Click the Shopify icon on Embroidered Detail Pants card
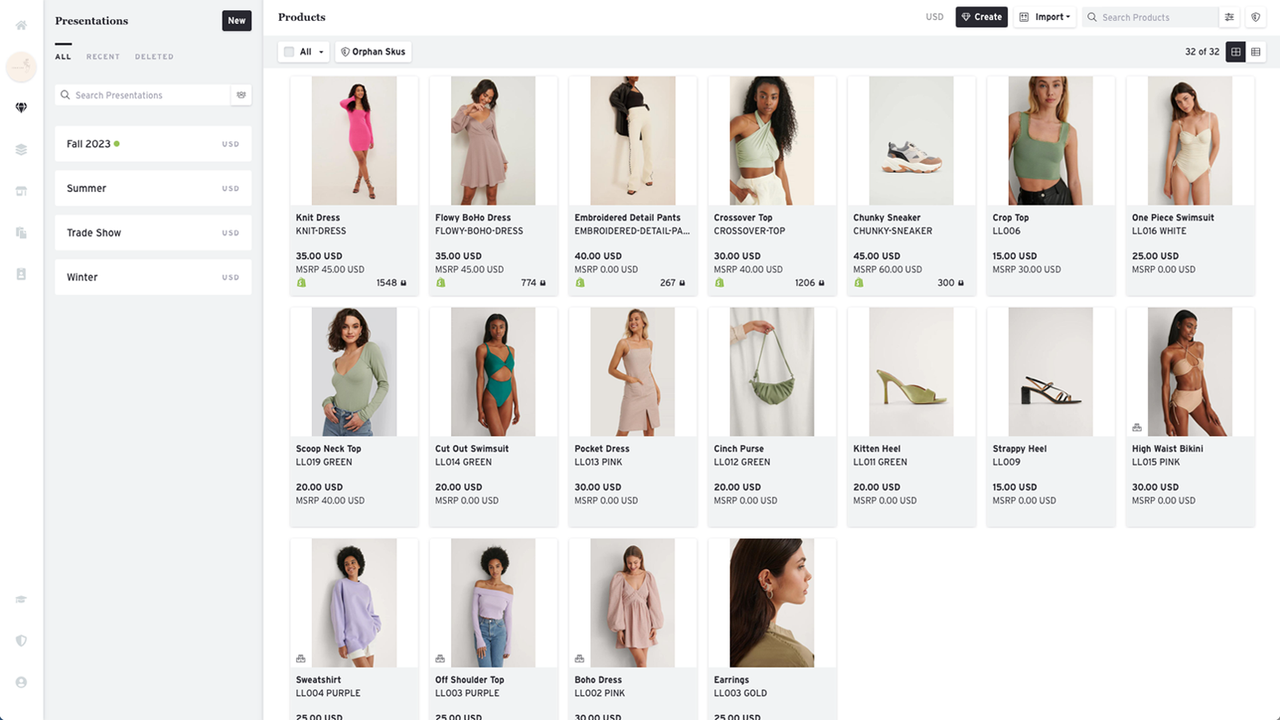 580,283
